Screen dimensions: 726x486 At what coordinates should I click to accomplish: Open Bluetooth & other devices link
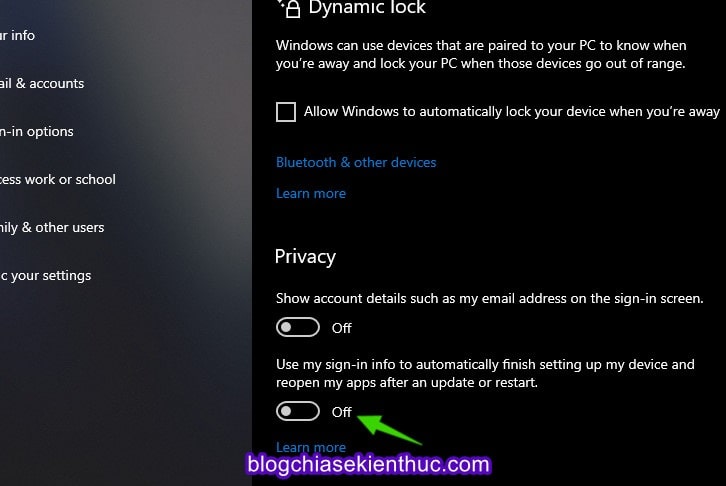(x=356, y=162)
